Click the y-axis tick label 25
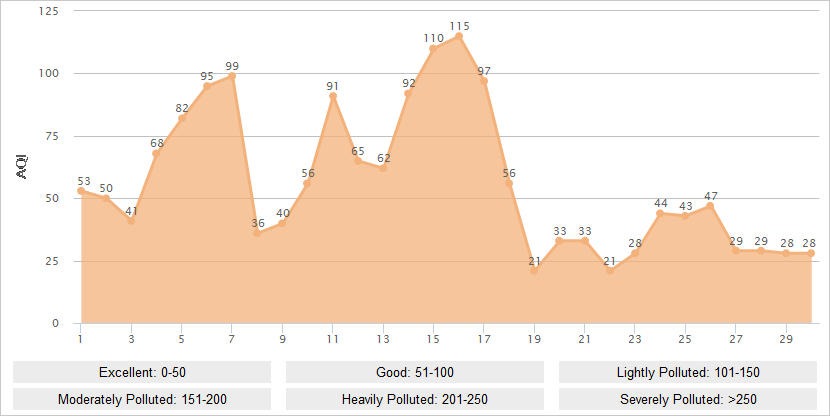 point(52,261)
